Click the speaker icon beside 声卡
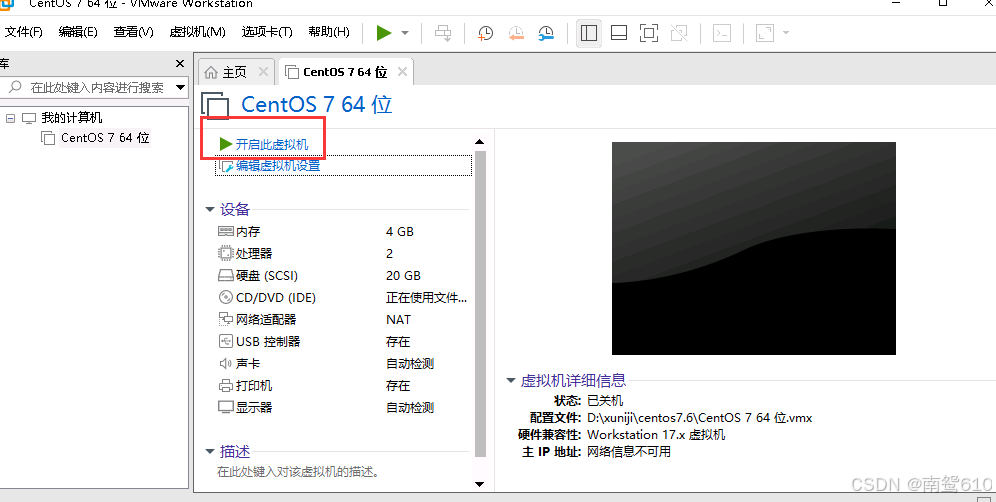Image resolution: width=996 pixels, height=502 pixels. pos(226,363)
